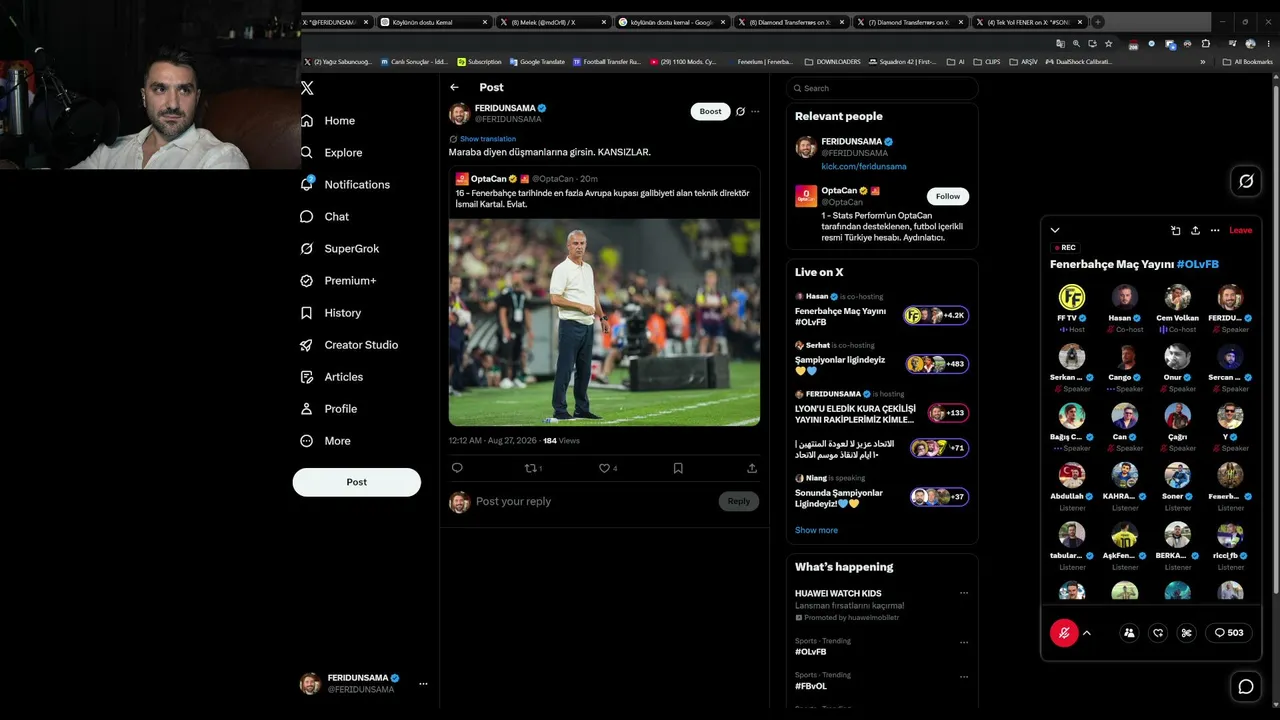
Task: Open the Space's three-dot options menu
Action: (x=1215, y=230)
